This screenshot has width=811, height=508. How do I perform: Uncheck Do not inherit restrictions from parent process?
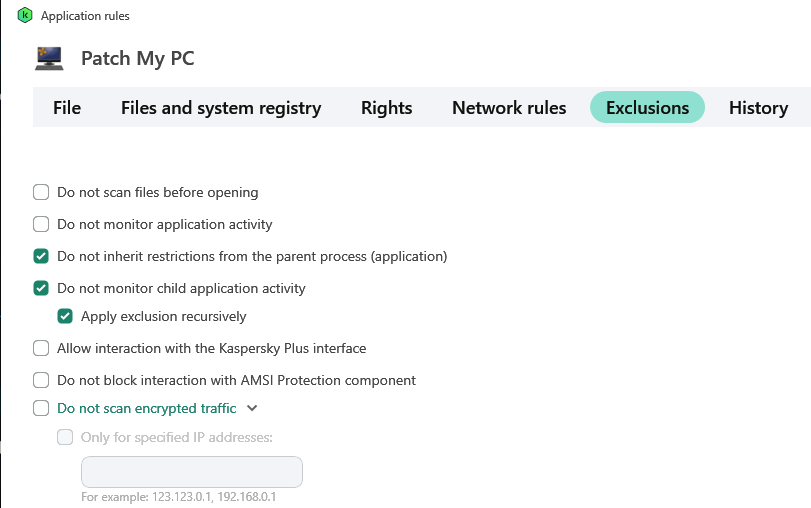click(41, 256)
